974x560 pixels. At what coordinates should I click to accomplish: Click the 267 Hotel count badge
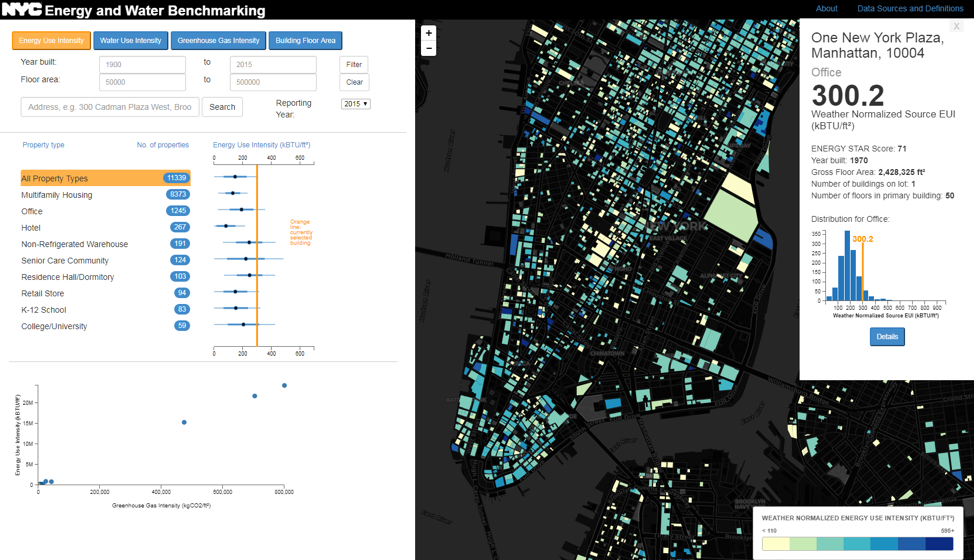pyautogui.click(x=180, y=227)
